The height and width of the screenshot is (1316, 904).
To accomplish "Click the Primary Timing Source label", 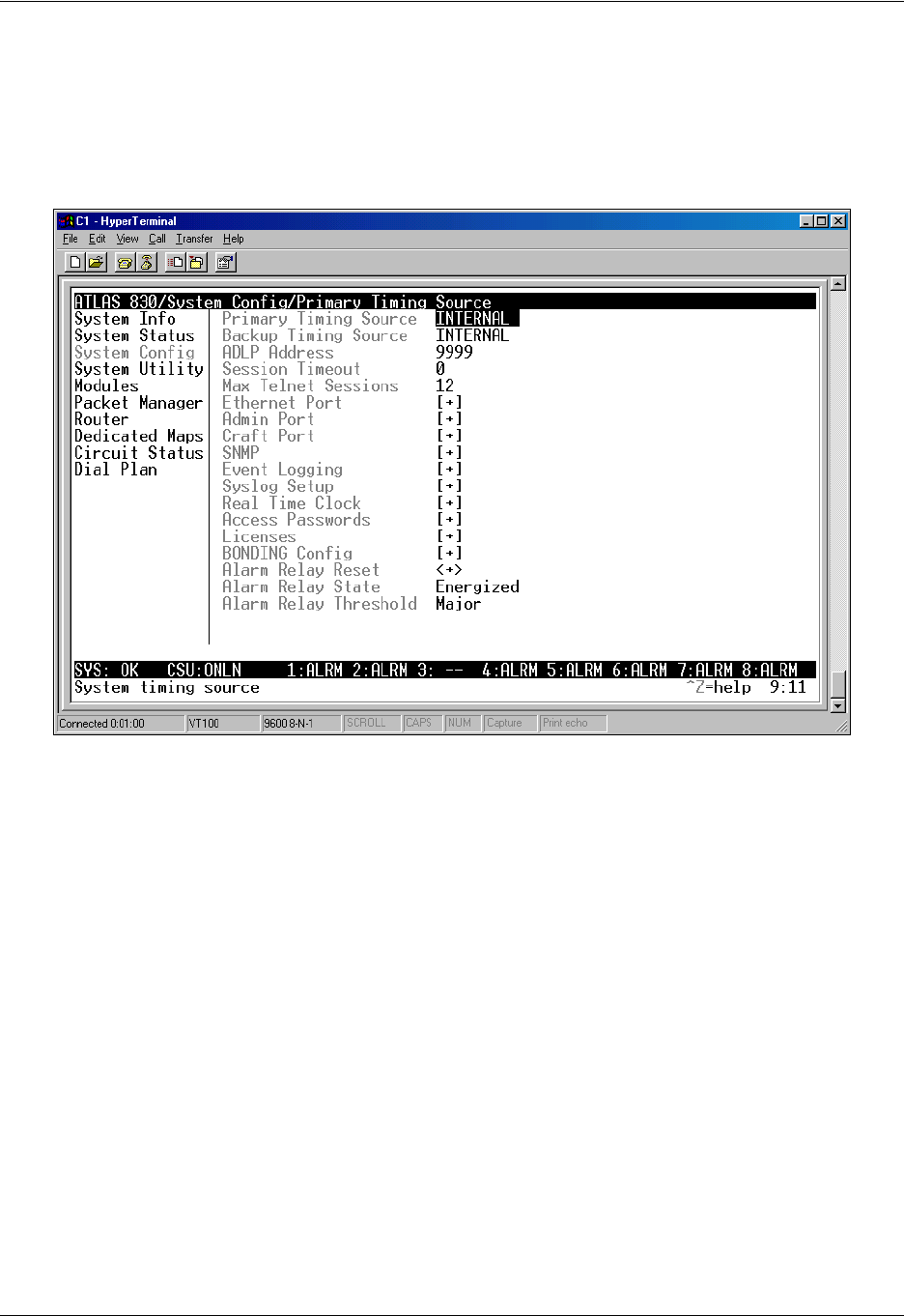I will tap(320, 319).
